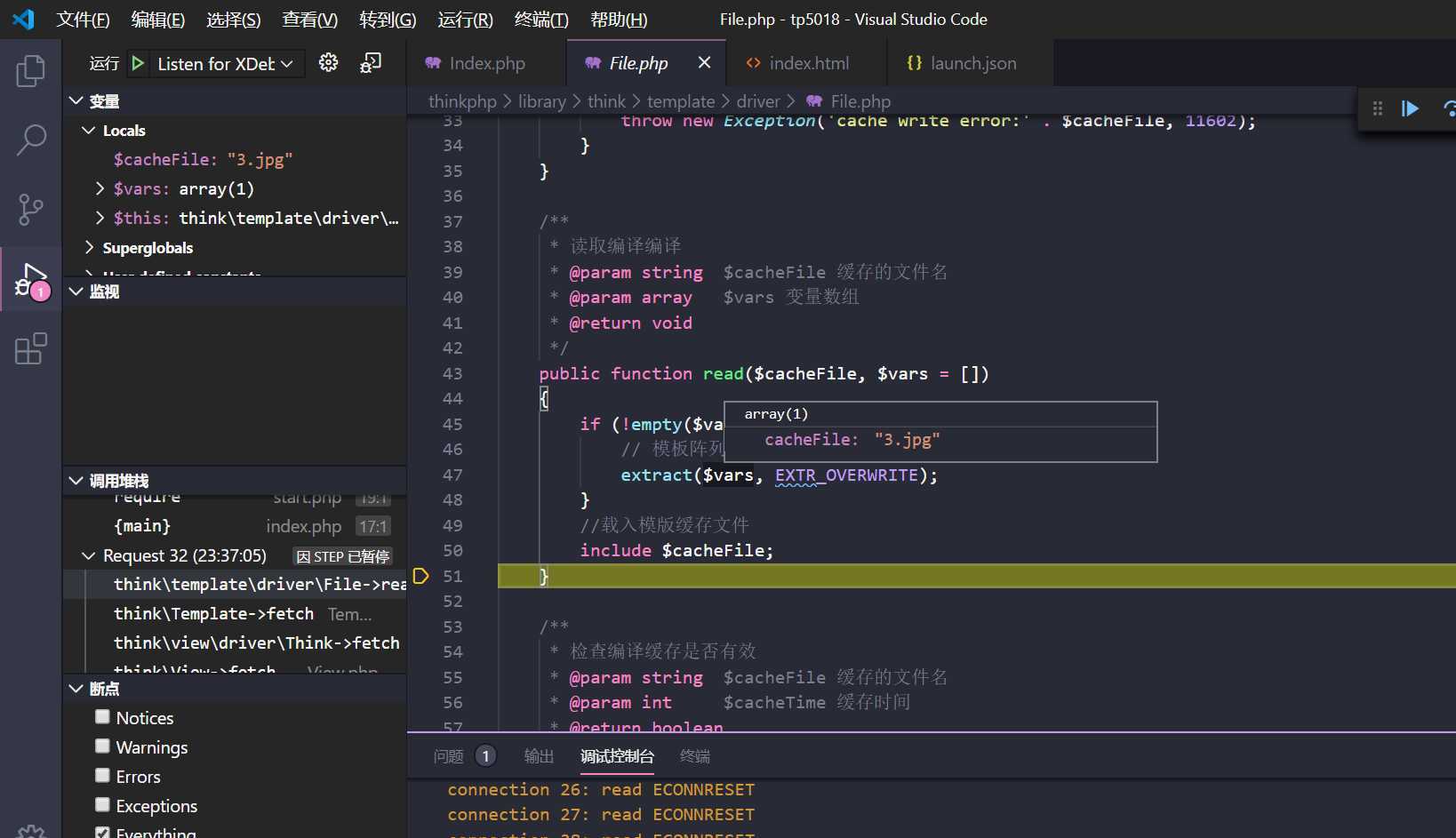Open the Run and Debug view

click(x=30, y=280)
